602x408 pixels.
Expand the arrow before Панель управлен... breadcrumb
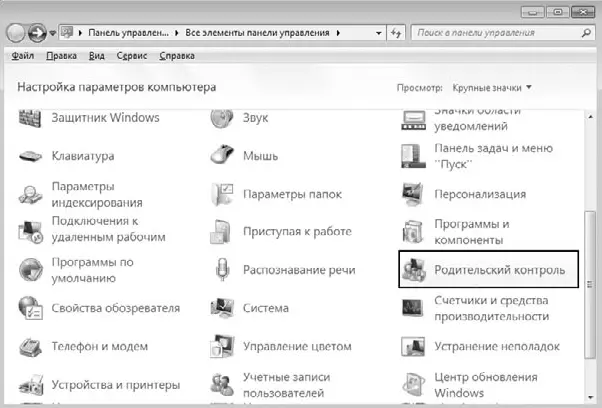80,33
